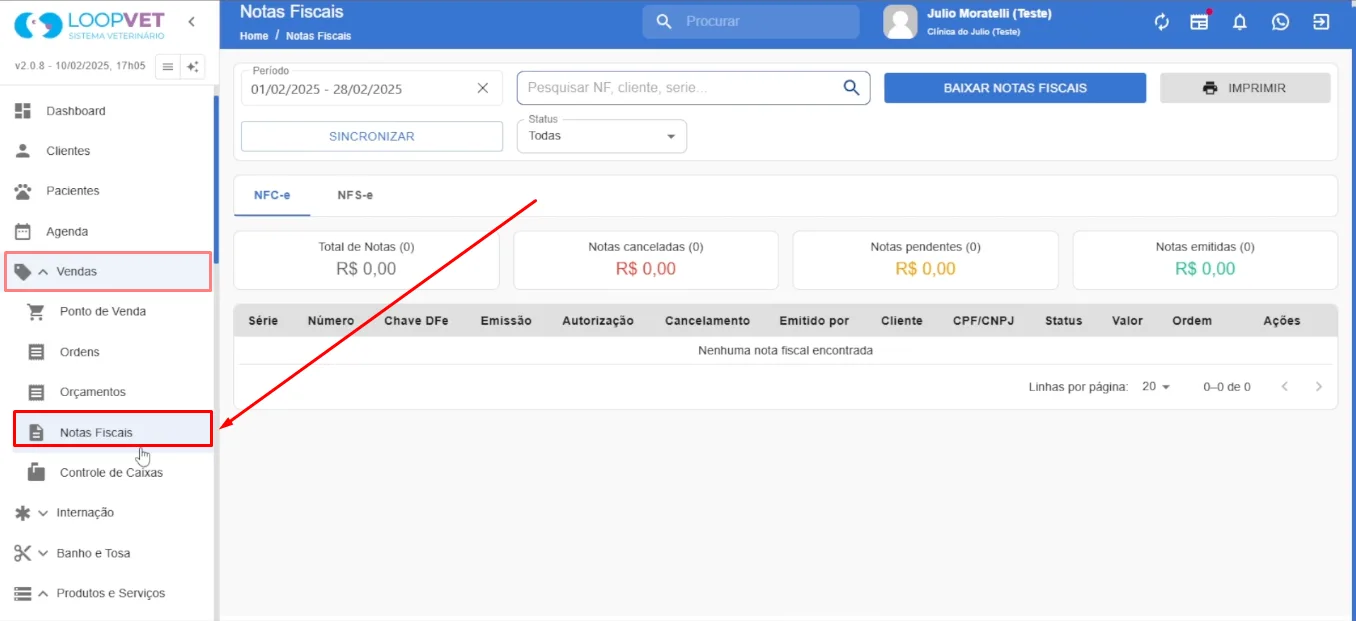Screen dimensions: 1356x621
Task: Switch to NFS-e tab
Action: pyautogui.click(x=355, y=195)
